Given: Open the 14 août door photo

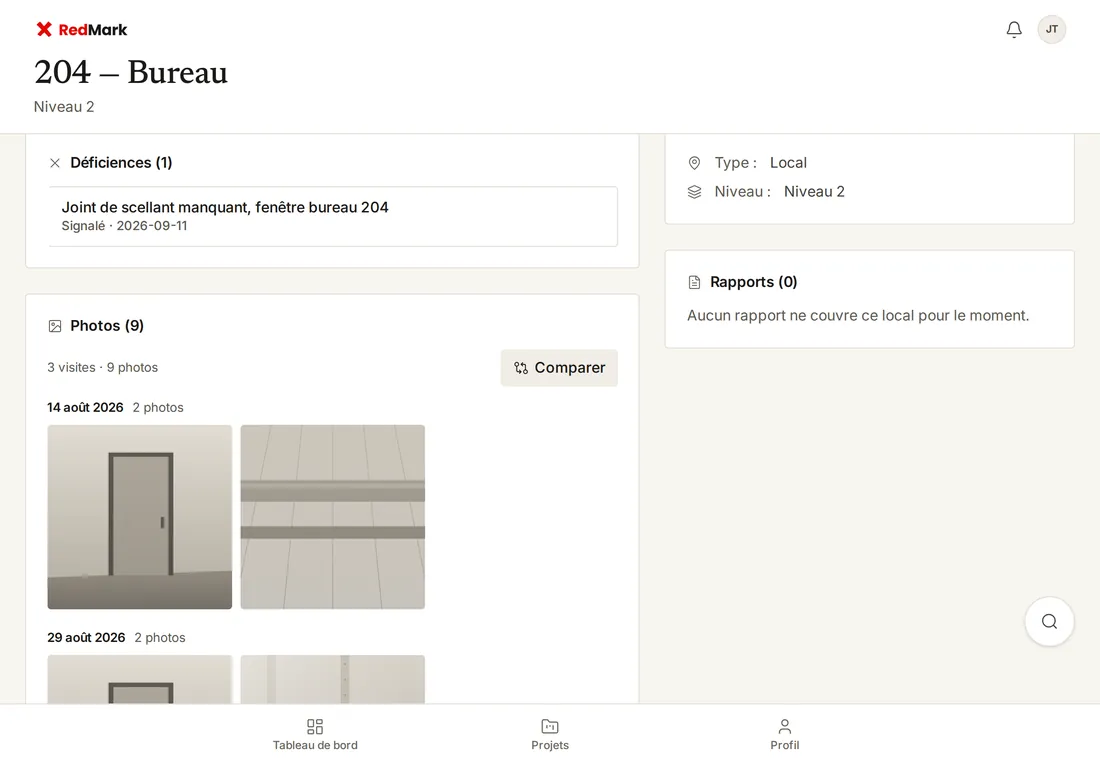Looking at the screenshot, I should click(140, 517).
